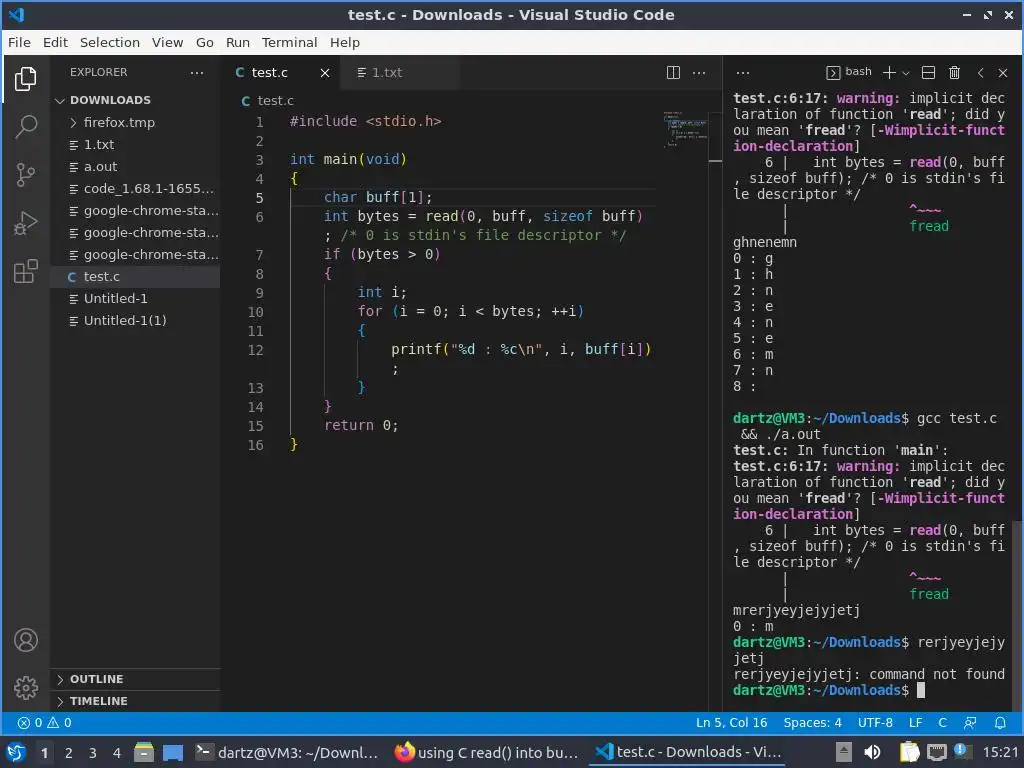The width and height of the screenshot is (1024, 768).
Task: Select the bash terminal label
Action: (x=849, y=72)
